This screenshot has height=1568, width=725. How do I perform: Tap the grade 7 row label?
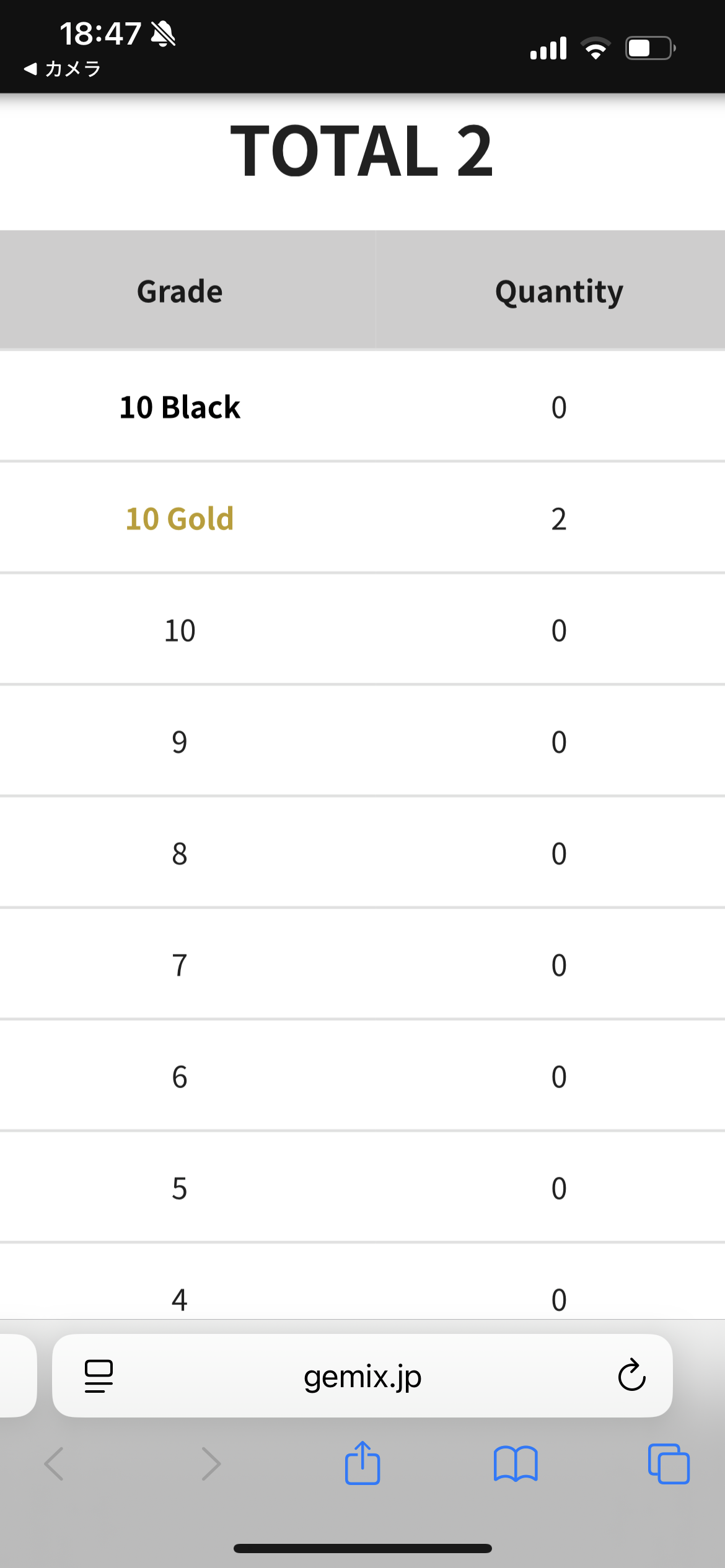(180, 965)
